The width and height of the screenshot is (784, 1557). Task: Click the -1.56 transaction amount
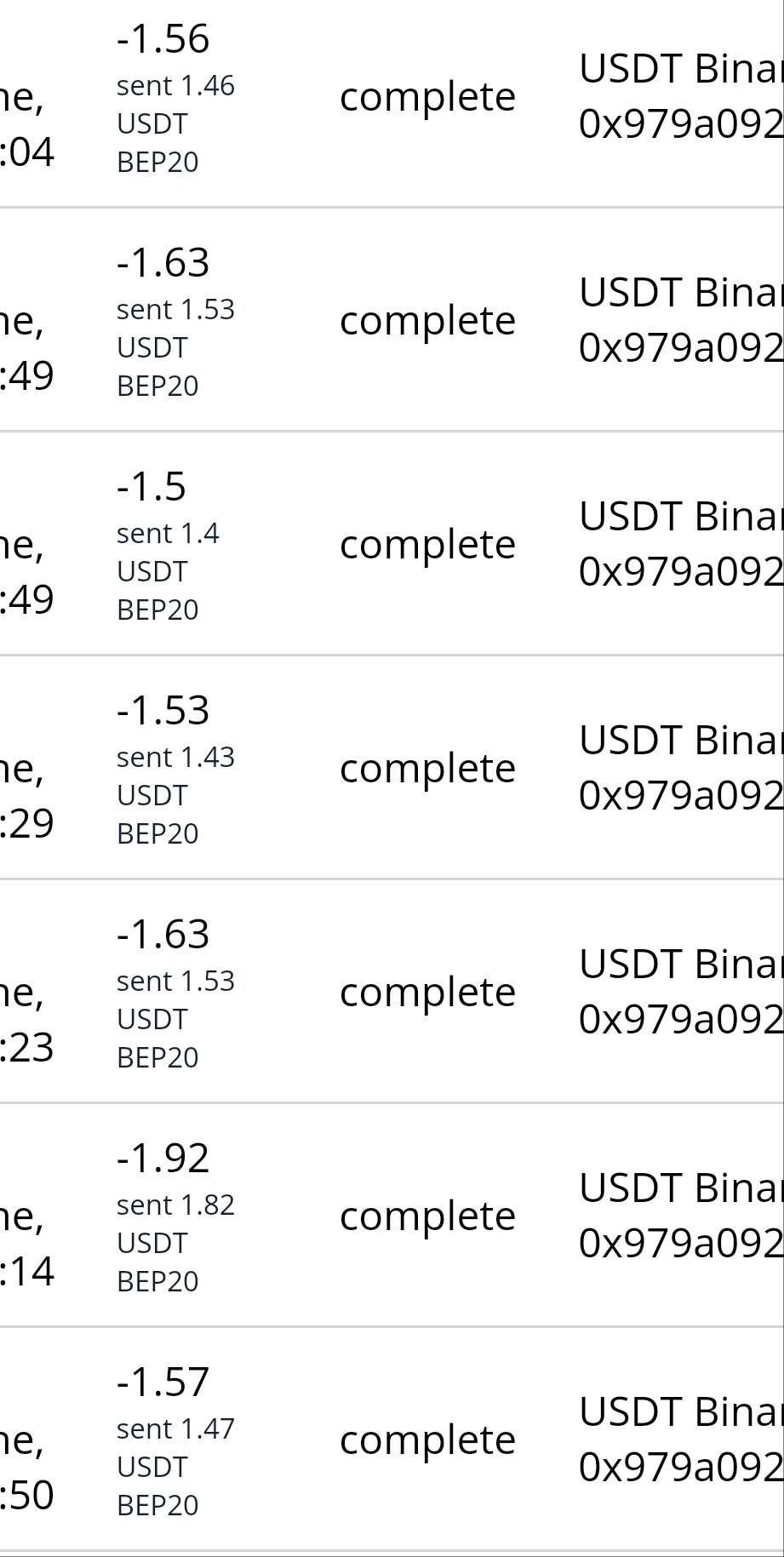(163, 39)
